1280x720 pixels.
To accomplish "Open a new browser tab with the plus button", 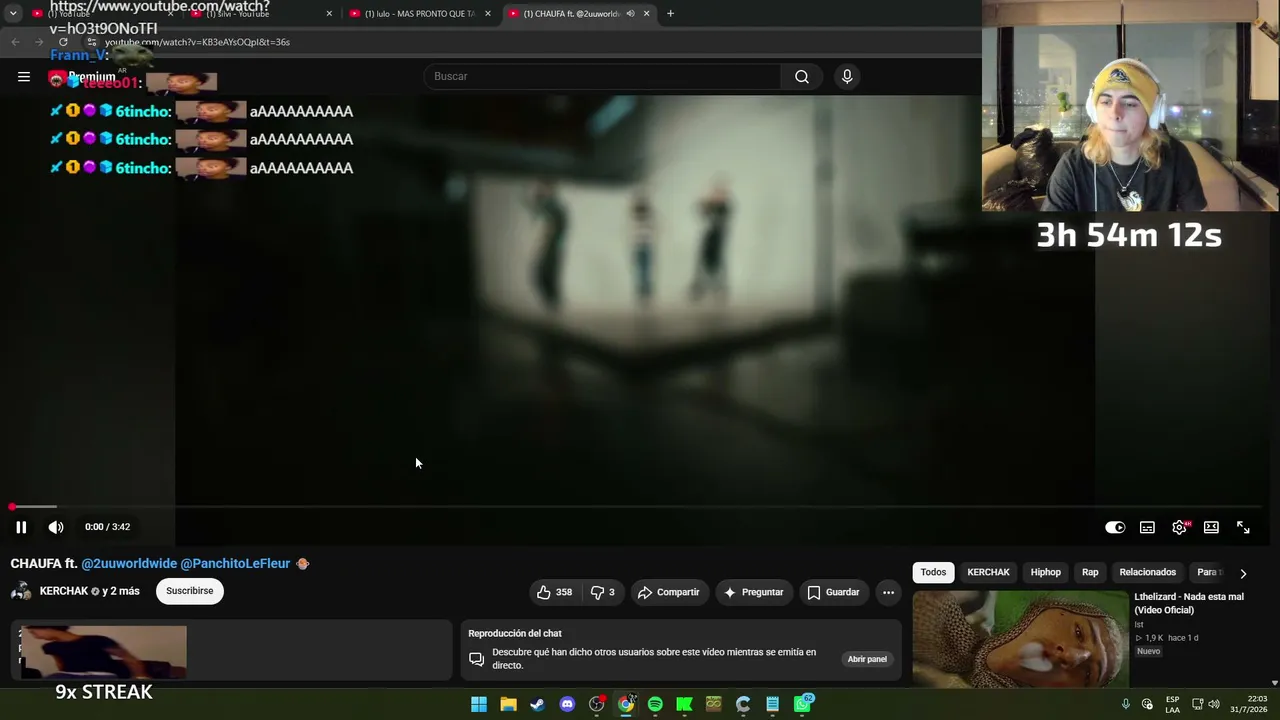I will pos(670,14).
